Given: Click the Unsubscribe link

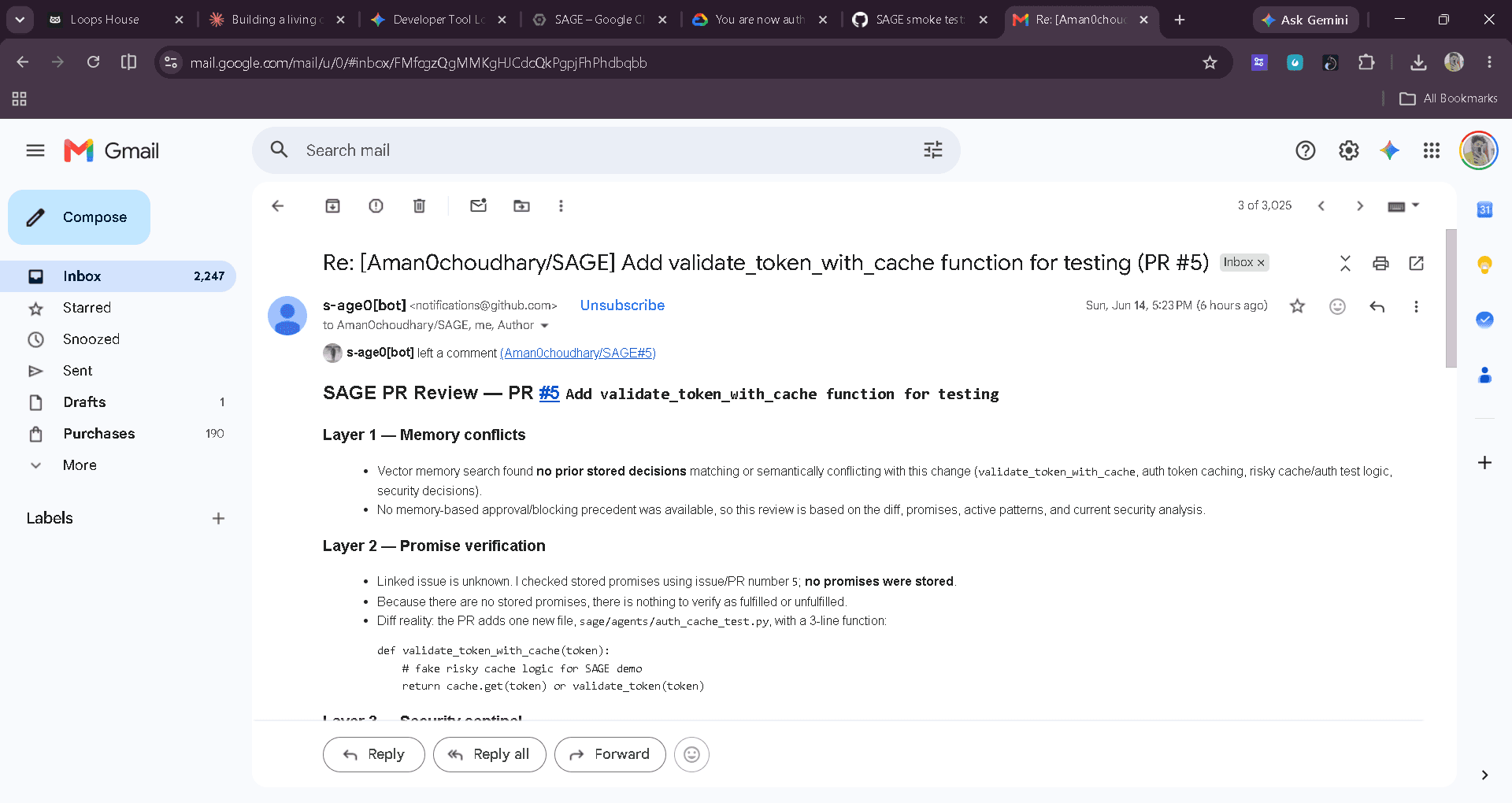Looking at the screenshot, I should [x=622, y=305].
